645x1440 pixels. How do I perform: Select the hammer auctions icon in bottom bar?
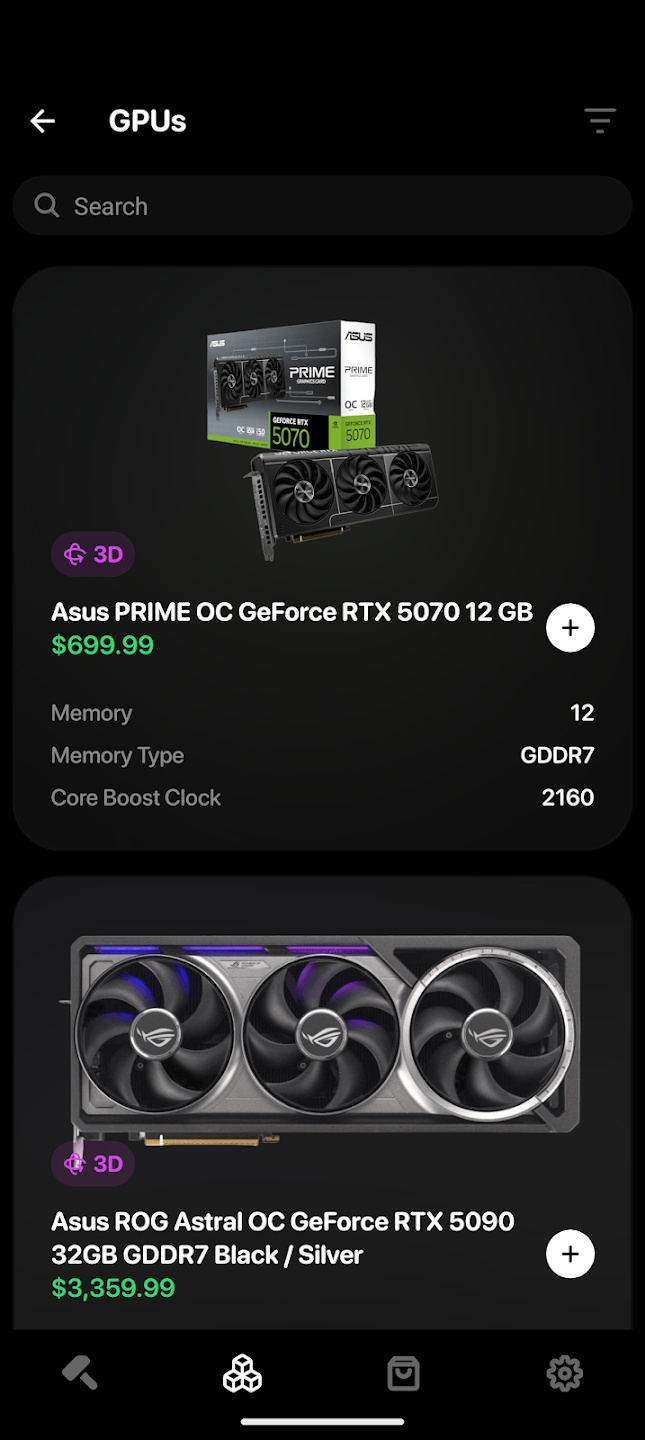[79, 1373]
